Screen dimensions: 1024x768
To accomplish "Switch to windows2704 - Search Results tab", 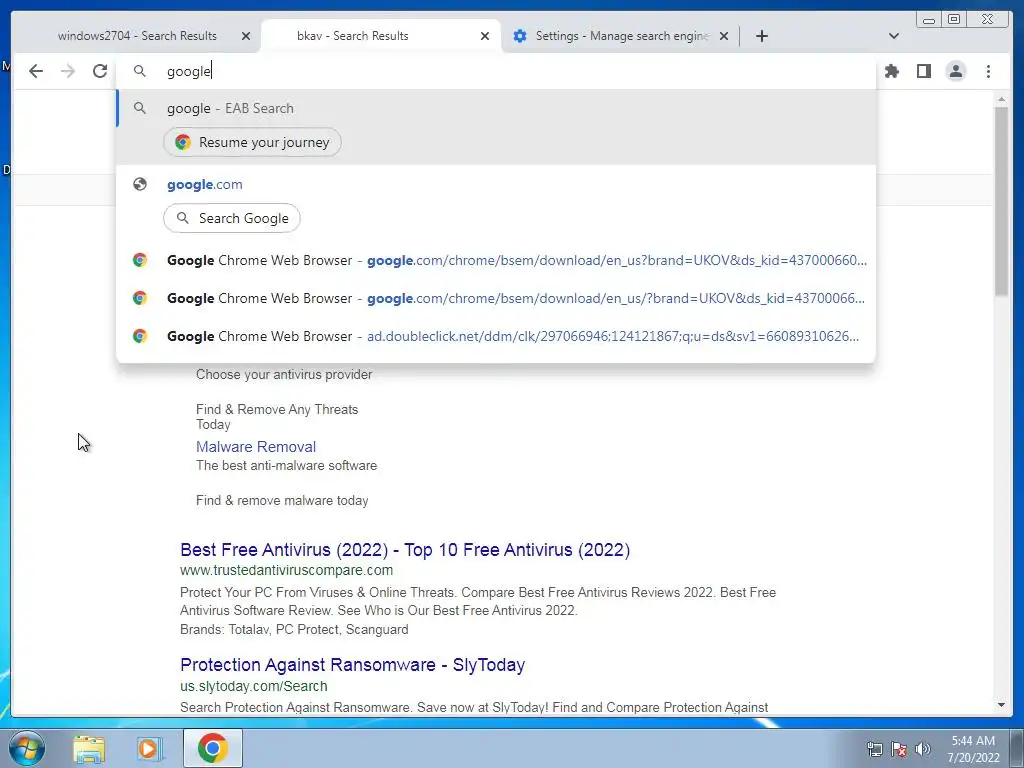I will tap(137, 36).
